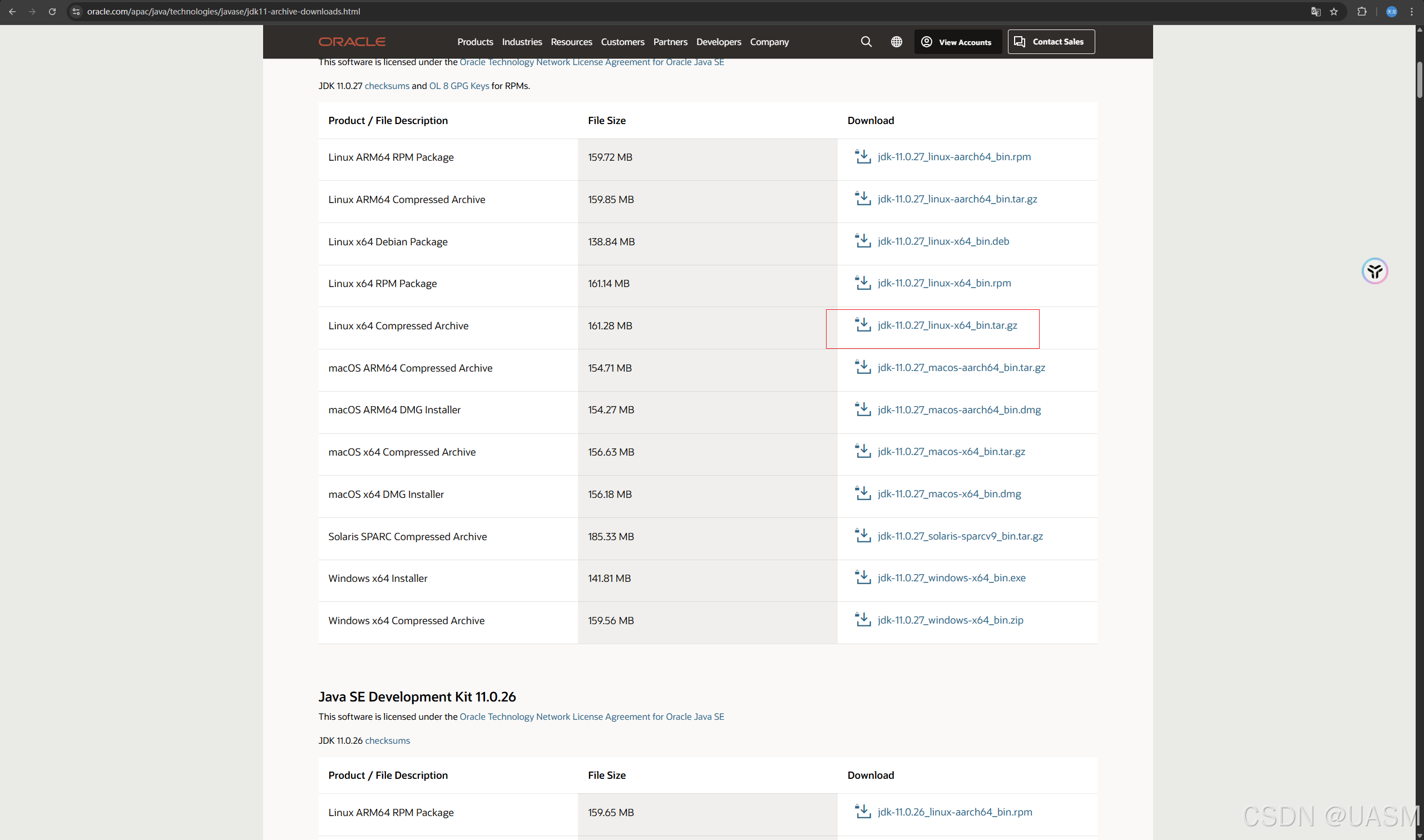Click download icon for windows-x64_bin.exe
Viewport: 1424px width, 840px height.
[x=863, y=577]
